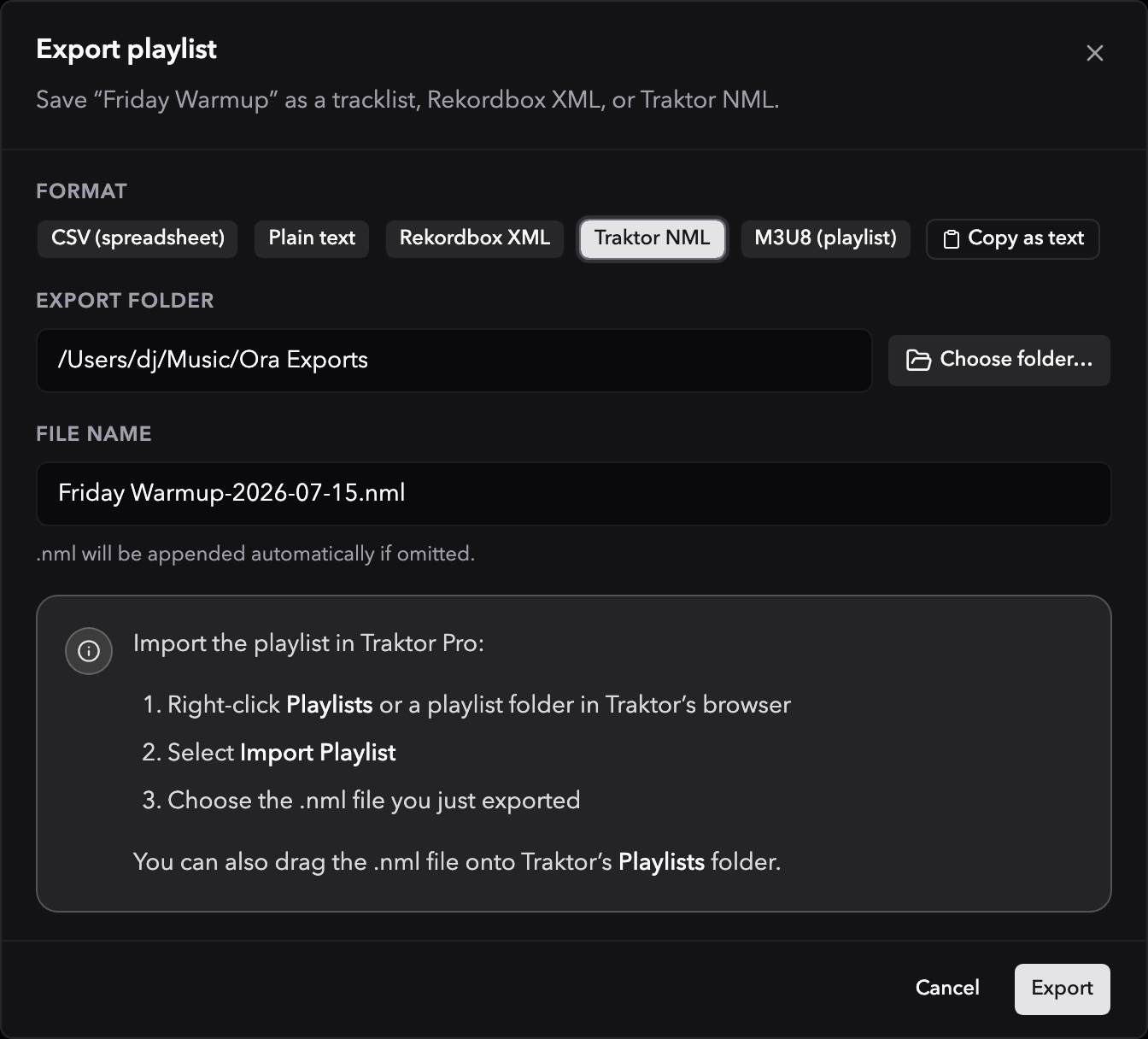Screen dimensions: 1148x1039
Task: Open the Choose folder browser
Action: pos(999,361)
